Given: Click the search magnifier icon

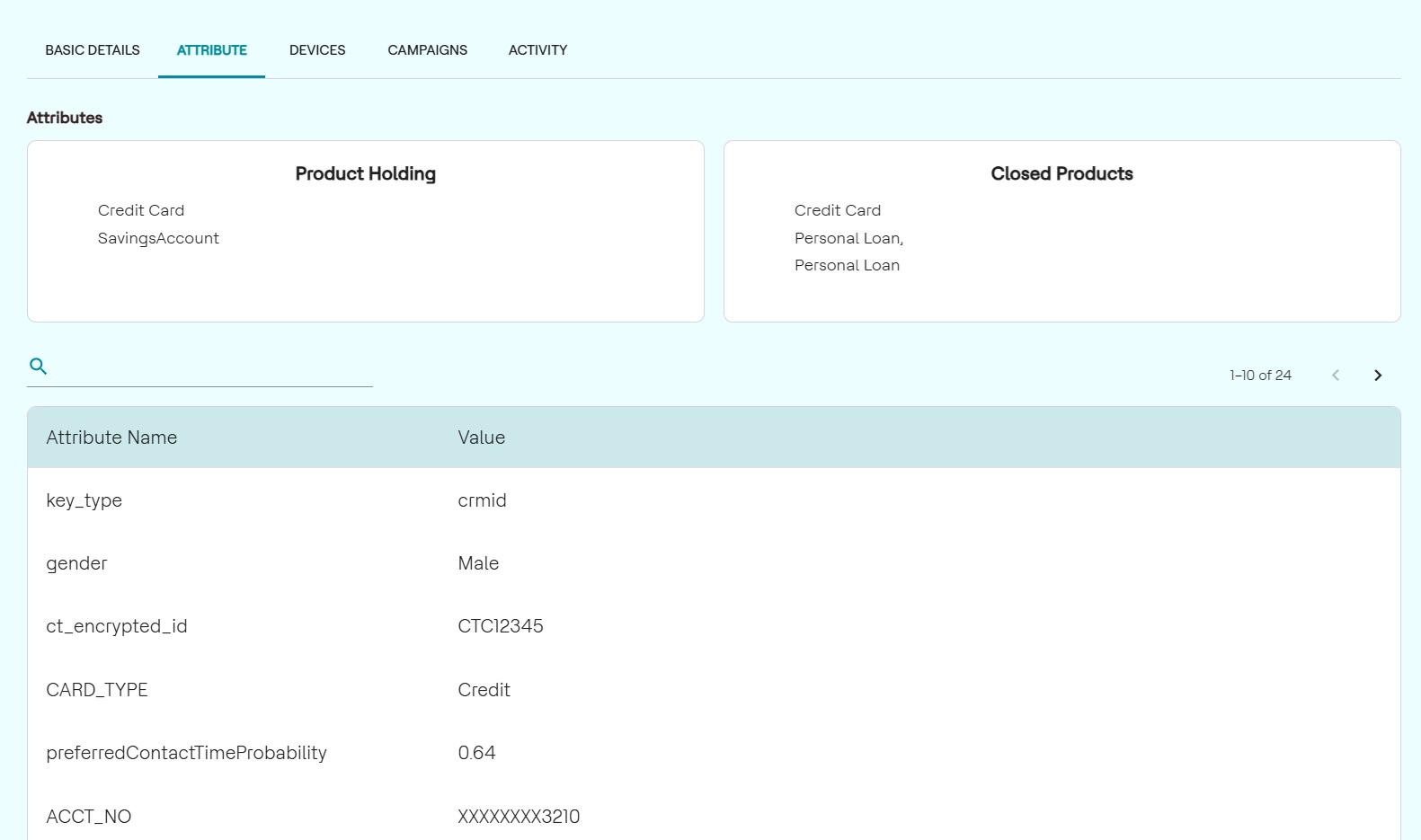Looking at the screenshot, I should [x=38, y=366].
